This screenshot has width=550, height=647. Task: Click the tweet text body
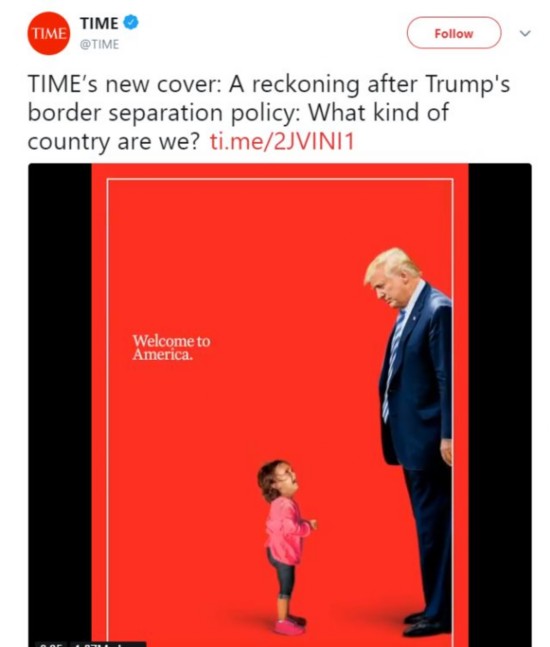(x=269, y=112)
